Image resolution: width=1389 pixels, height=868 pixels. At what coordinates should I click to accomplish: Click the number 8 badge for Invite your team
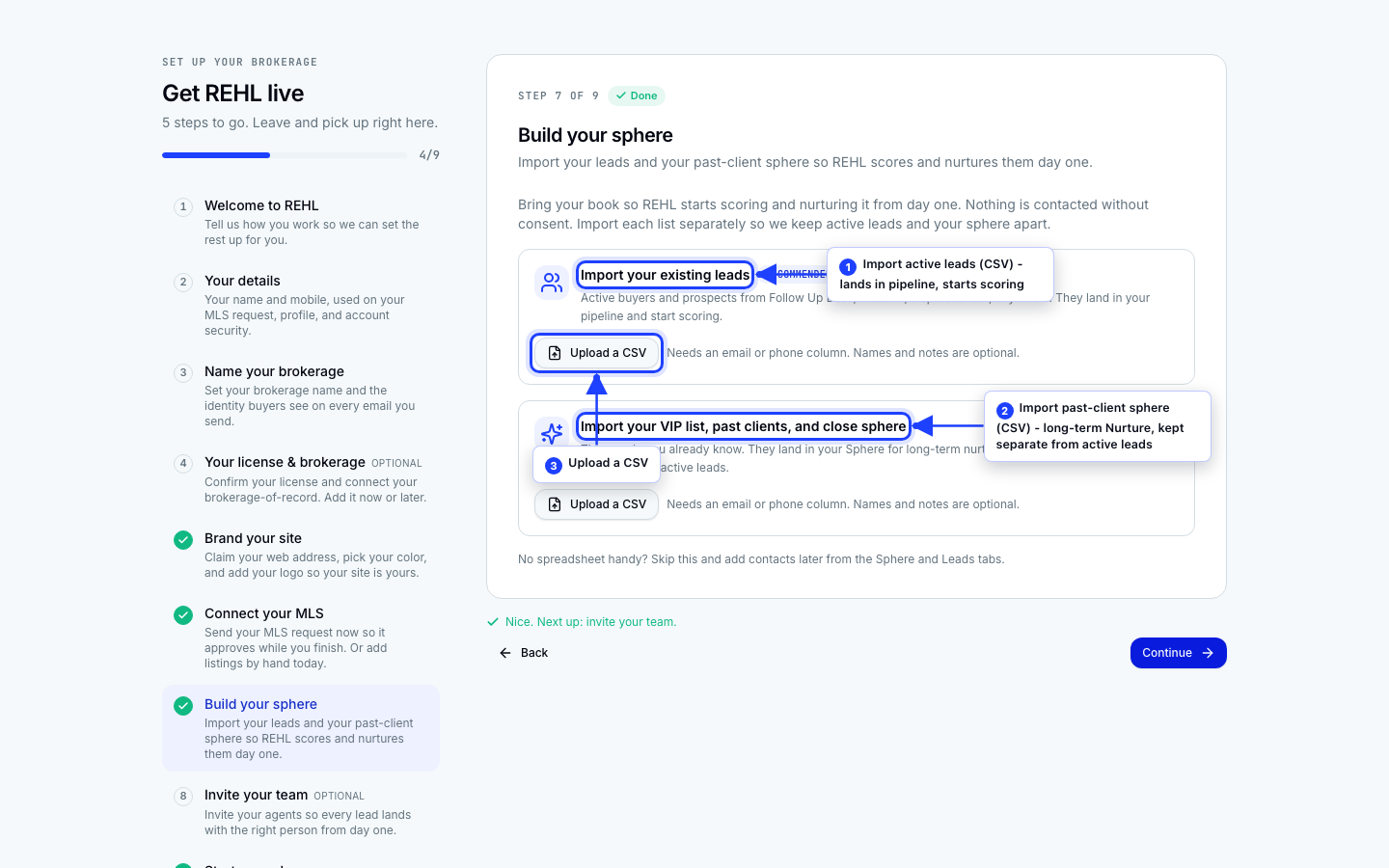183,797
